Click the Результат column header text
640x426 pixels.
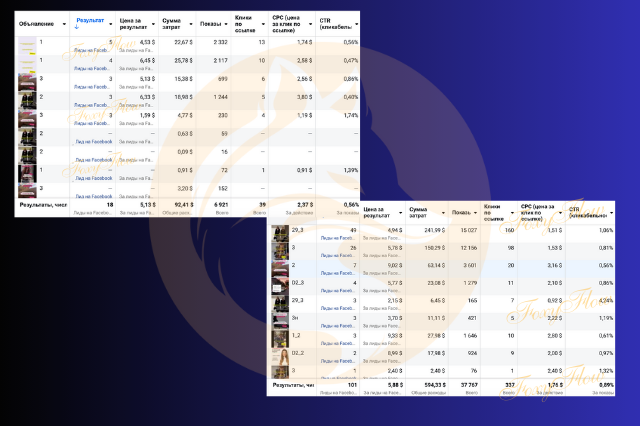coord(90,20)
